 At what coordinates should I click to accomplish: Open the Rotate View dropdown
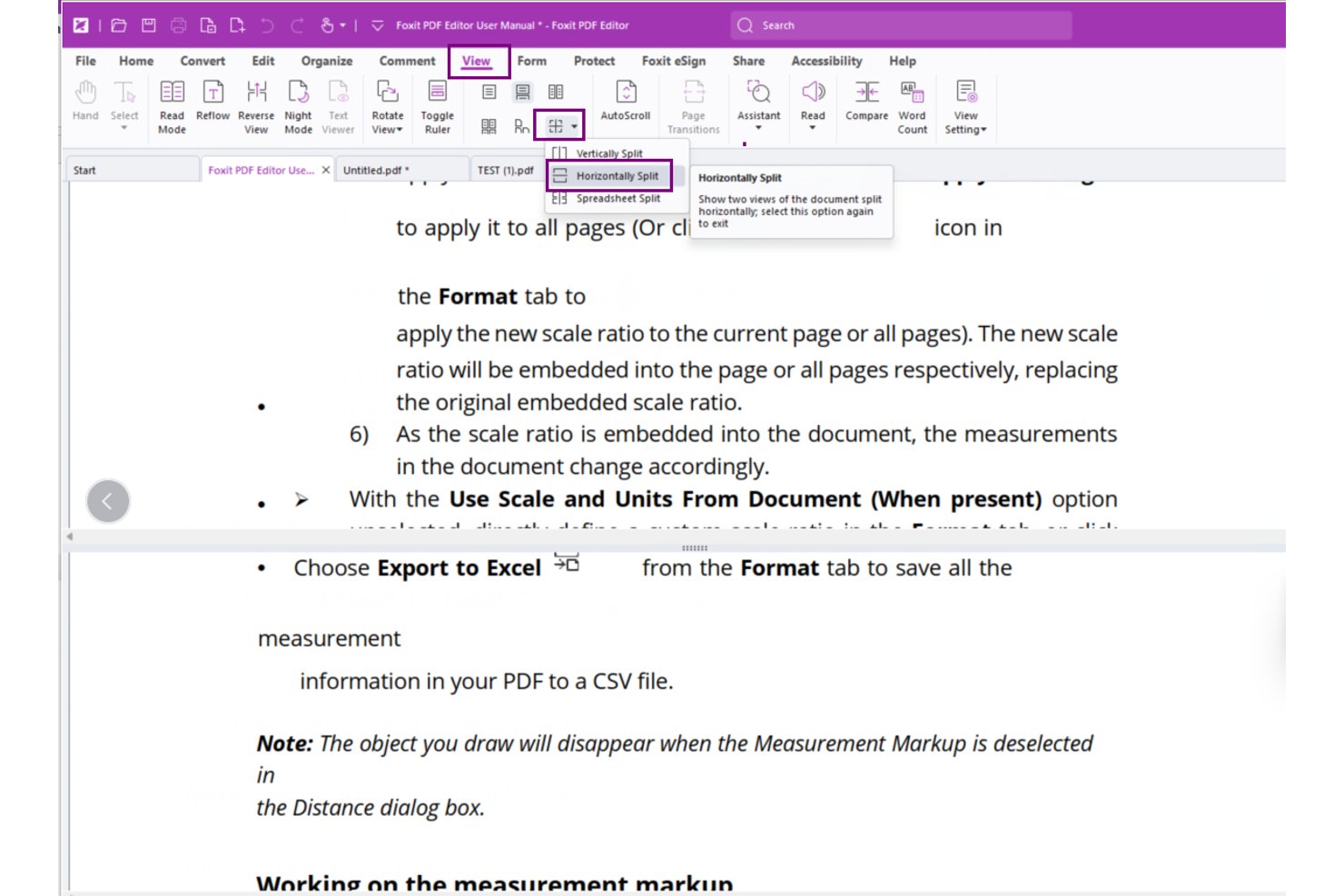pos(388,107)
